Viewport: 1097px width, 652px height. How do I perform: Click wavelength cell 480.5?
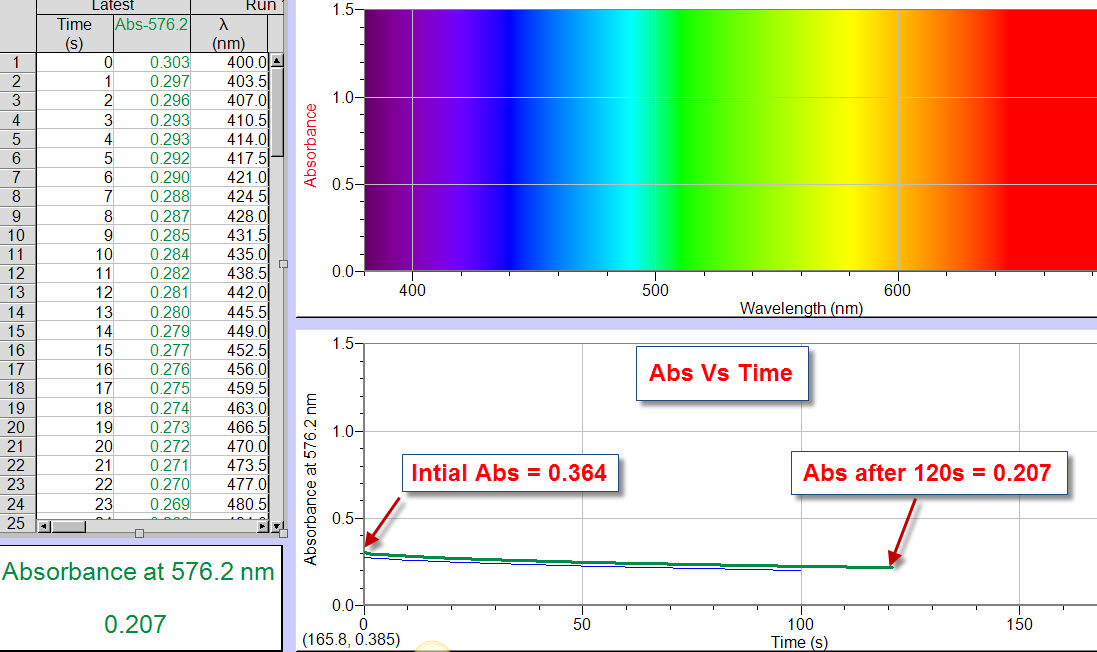[x=229, y=504]
